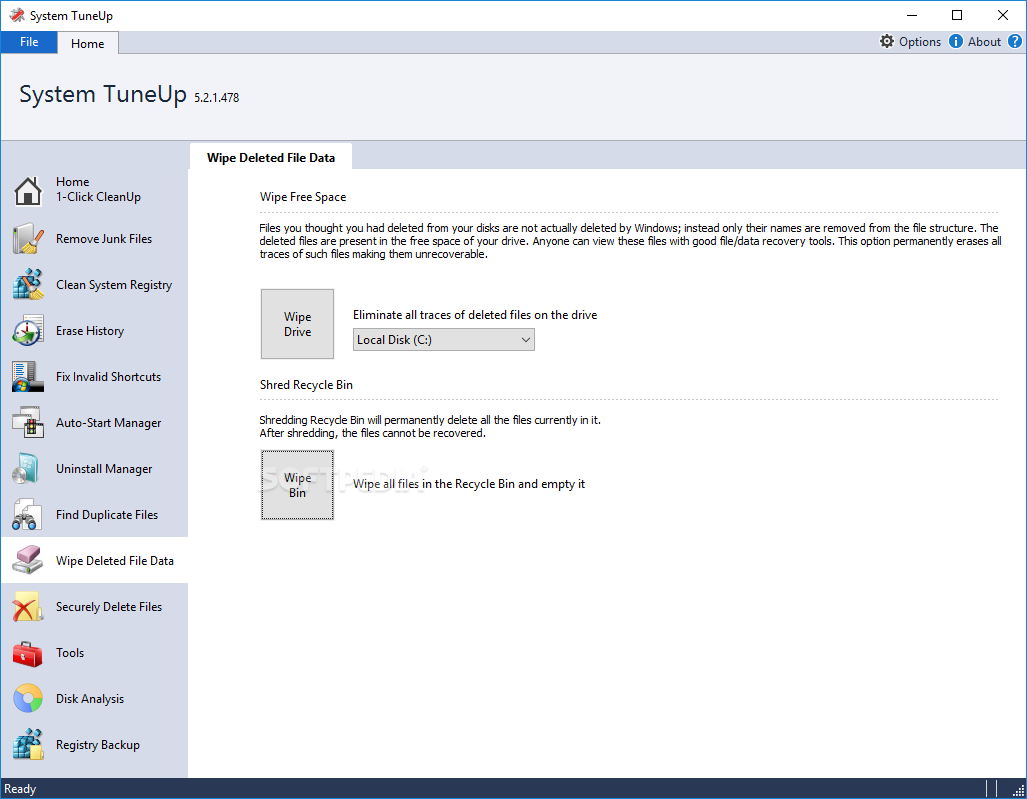Minimize the System TuneUp window
The width and height of the screenshot is (1027, 799).
click(912, 15)
